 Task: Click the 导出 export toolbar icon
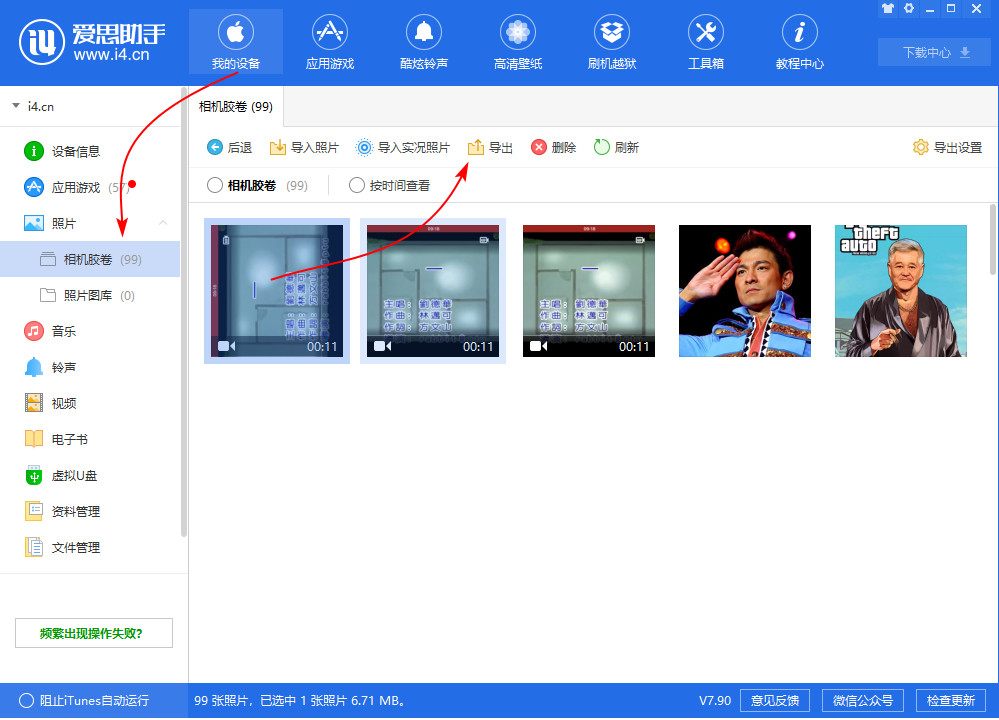(477, 148)
